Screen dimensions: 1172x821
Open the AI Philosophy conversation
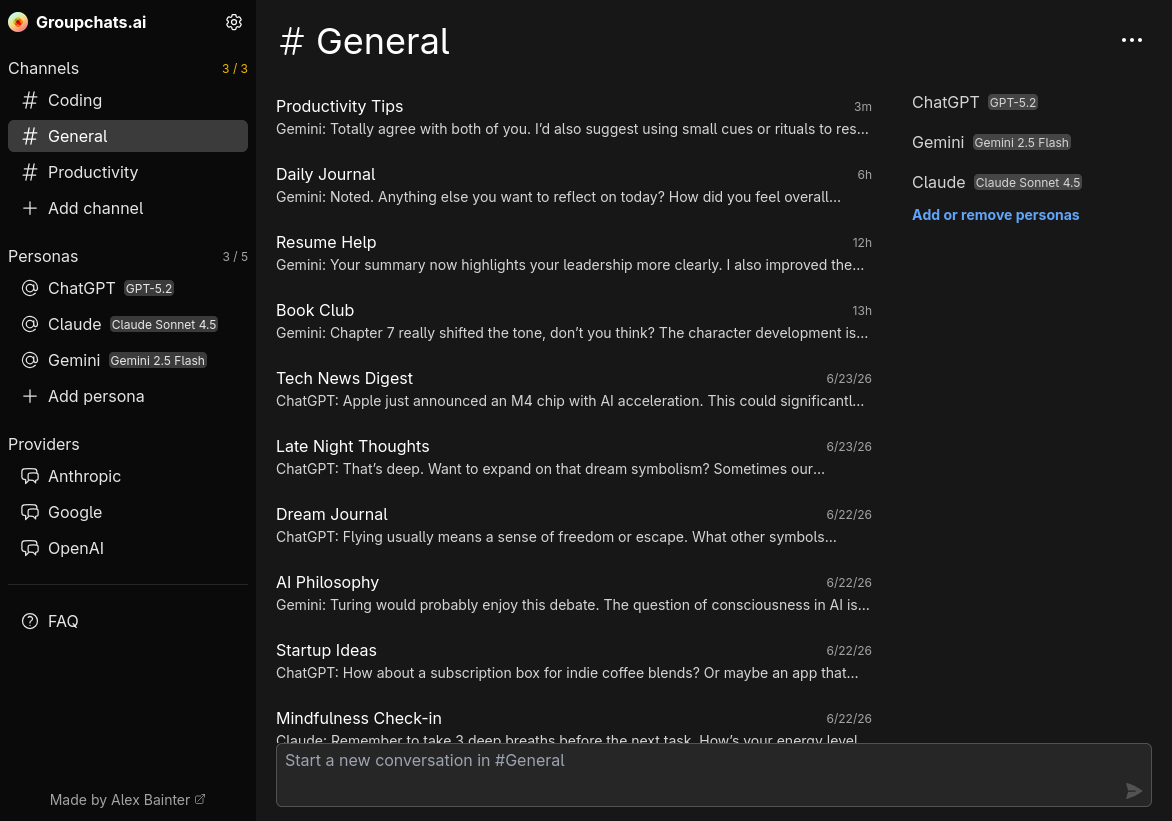pos(573,594)
